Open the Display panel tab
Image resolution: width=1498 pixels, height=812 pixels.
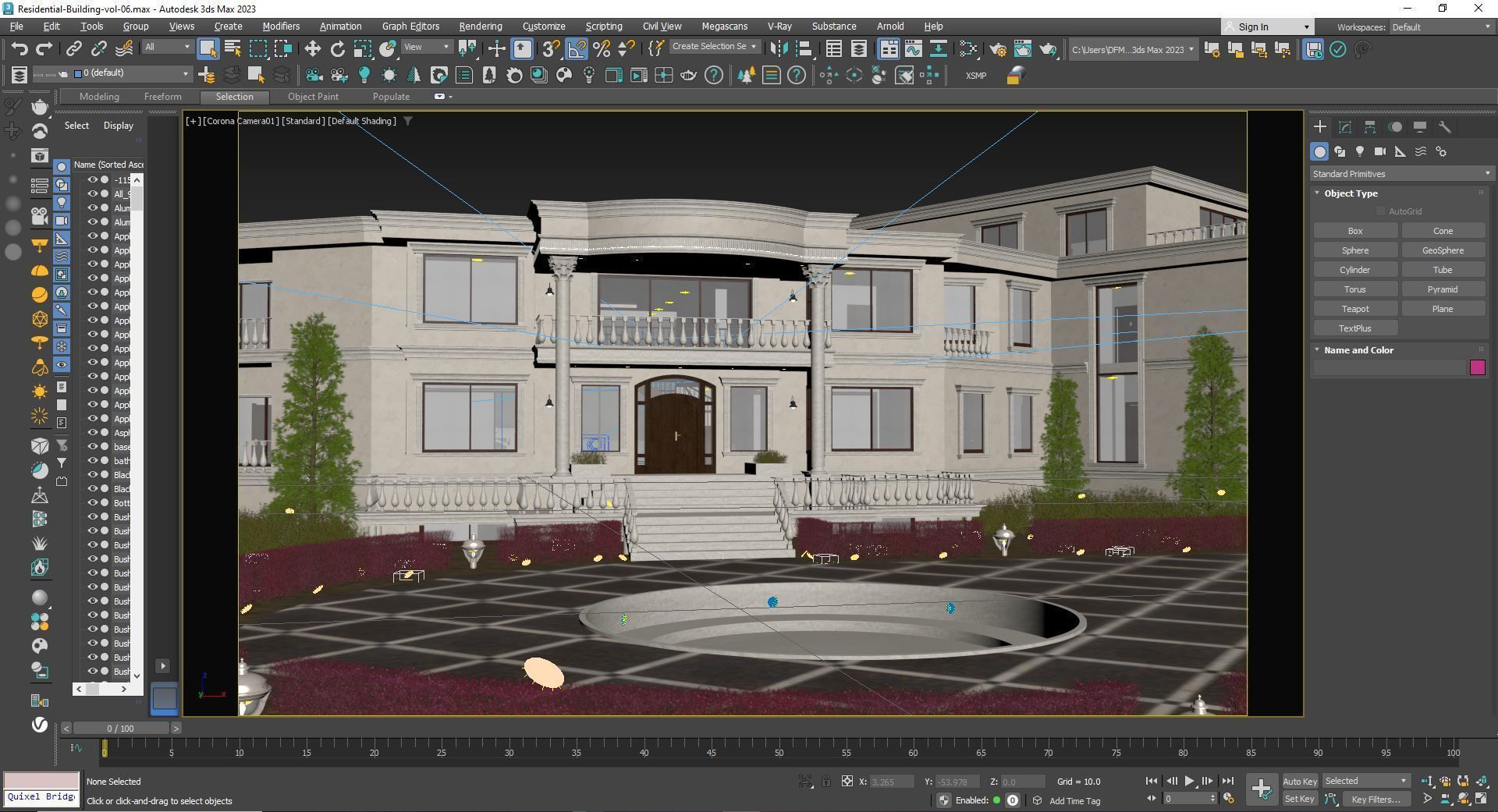tap(1420, 127)
